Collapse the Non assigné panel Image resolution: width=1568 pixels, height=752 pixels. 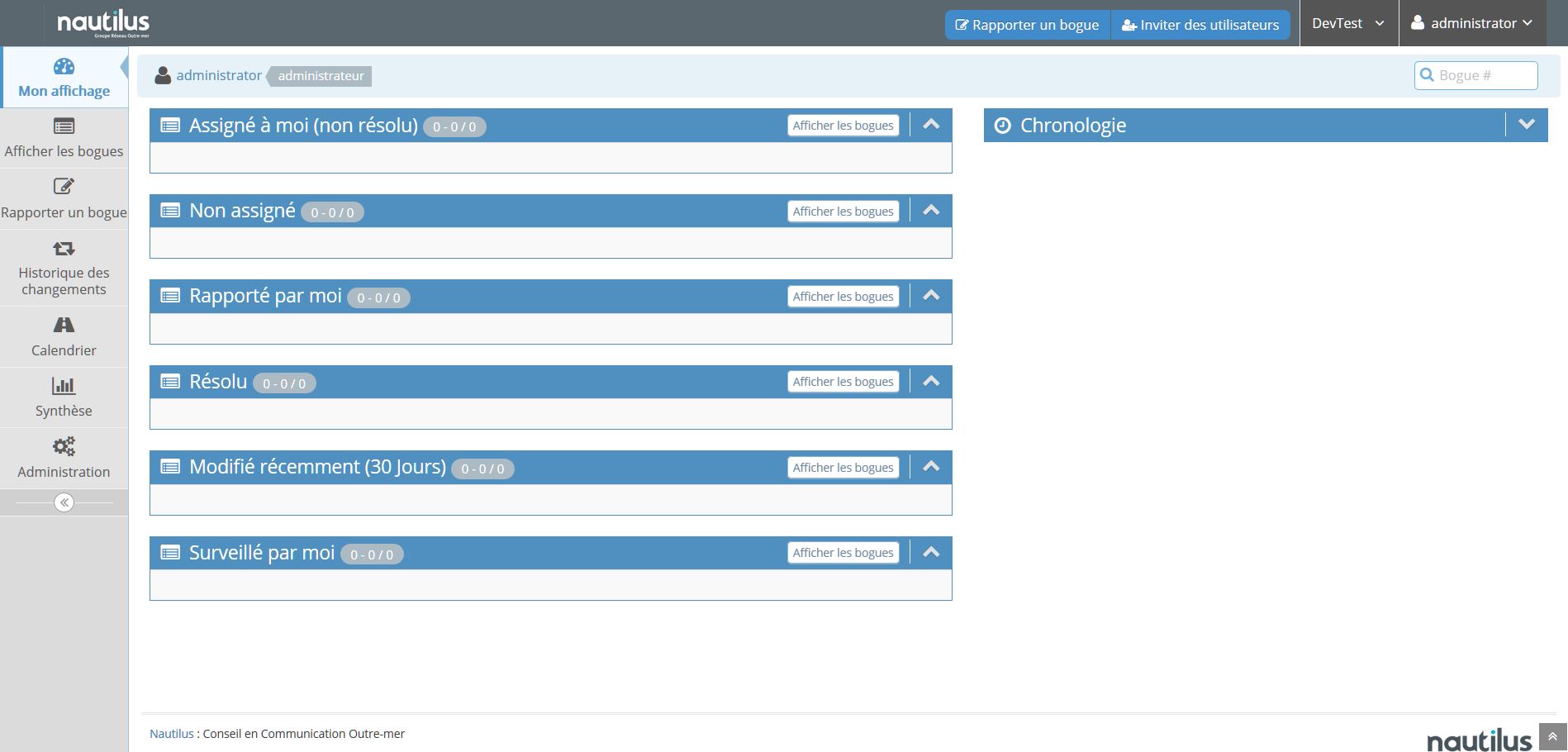coord(931,211)
